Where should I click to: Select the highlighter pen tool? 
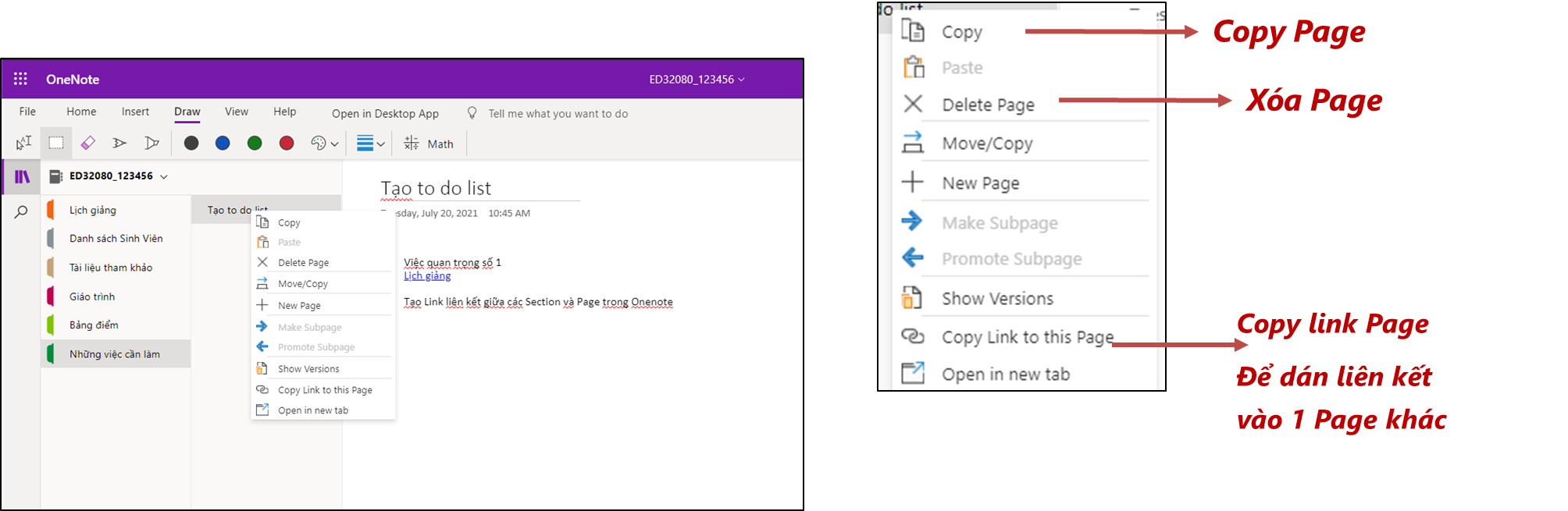[151, 143]
